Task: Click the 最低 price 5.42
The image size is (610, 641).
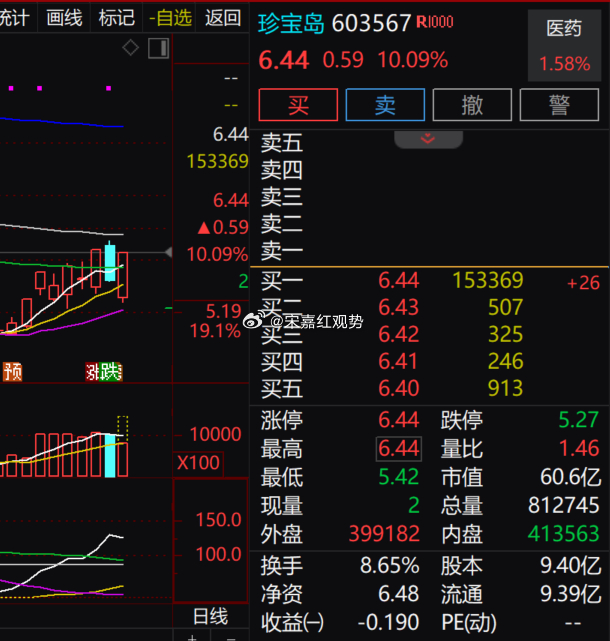Action: click(399, 477)
